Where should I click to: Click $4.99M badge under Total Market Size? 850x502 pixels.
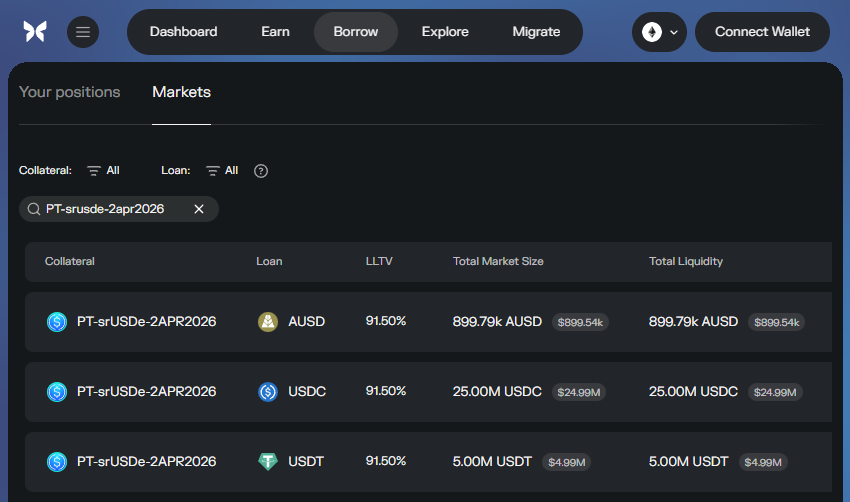coord(566,462)
